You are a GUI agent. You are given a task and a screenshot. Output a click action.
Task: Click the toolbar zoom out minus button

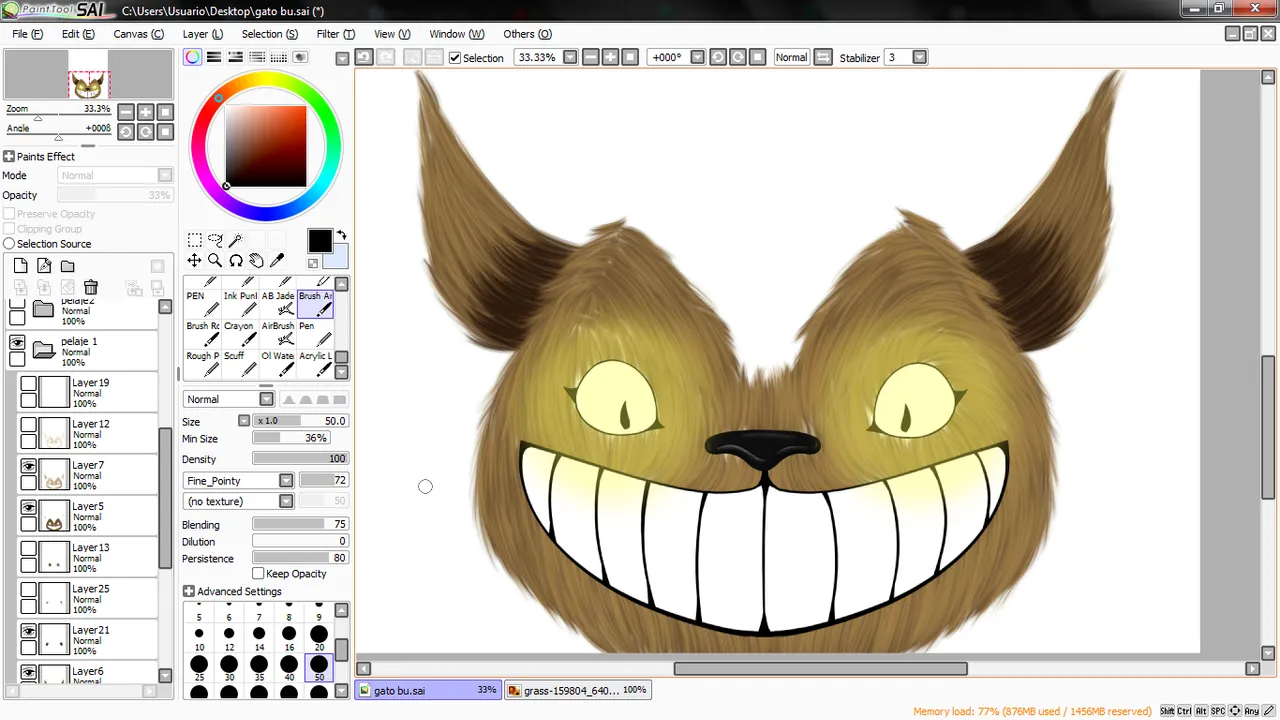(x=590, y=57)
